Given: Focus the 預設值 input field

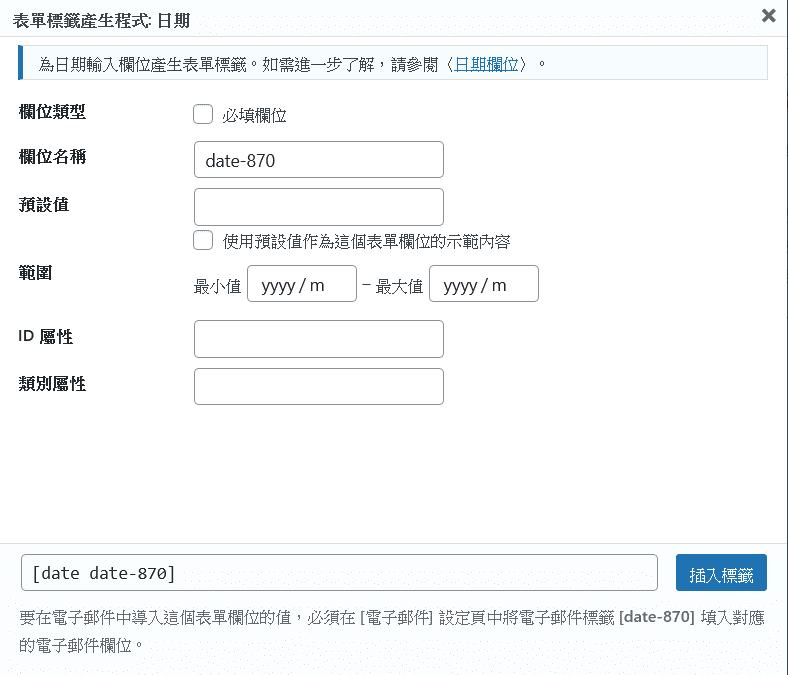Looking at the screenshot, I should (319, 207).
